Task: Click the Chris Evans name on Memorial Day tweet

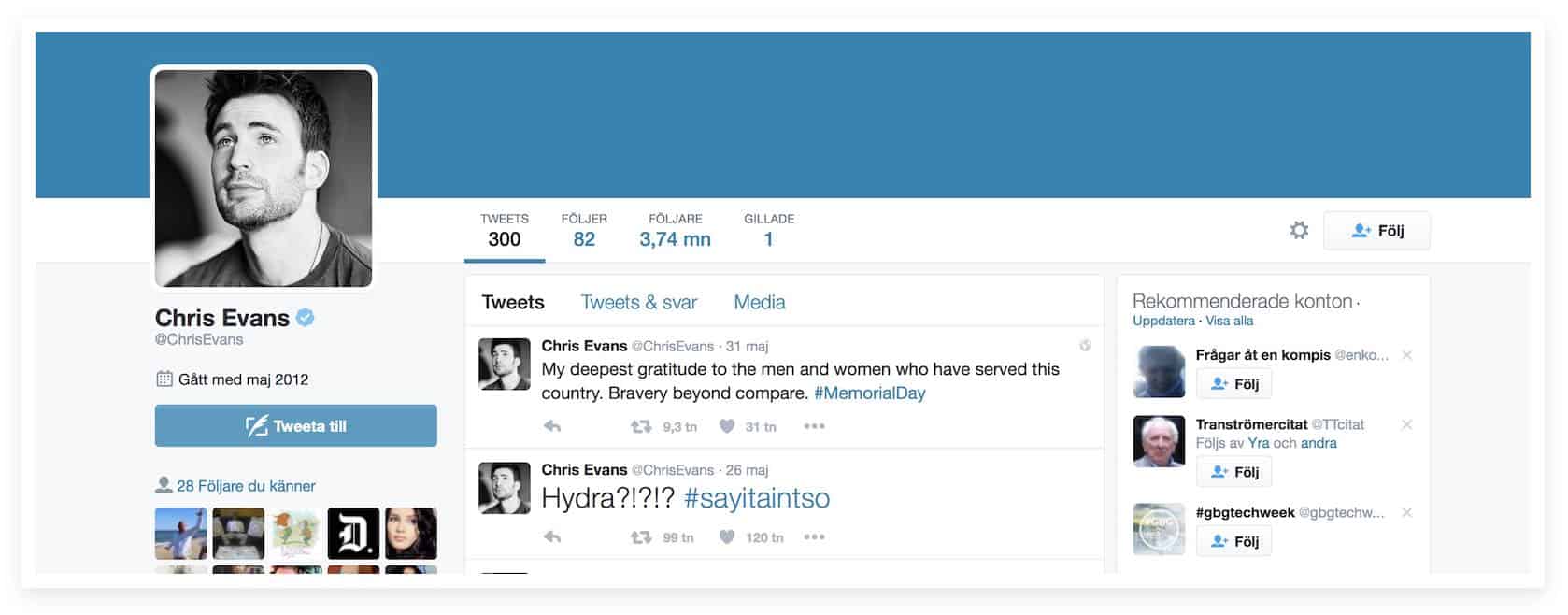Action: [584, 347]
